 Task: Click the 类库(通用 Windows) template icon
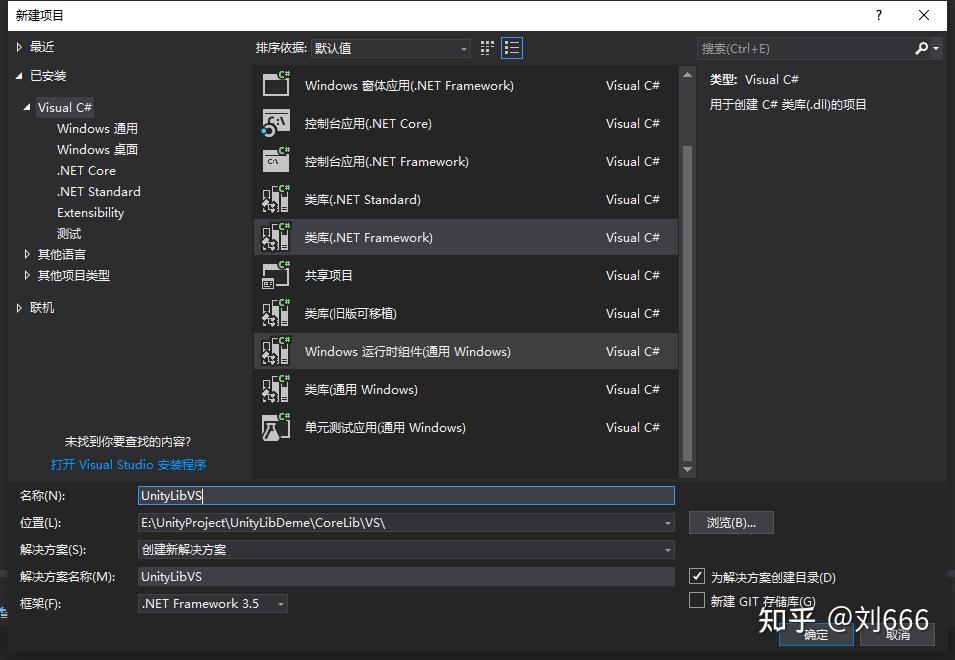276,388
